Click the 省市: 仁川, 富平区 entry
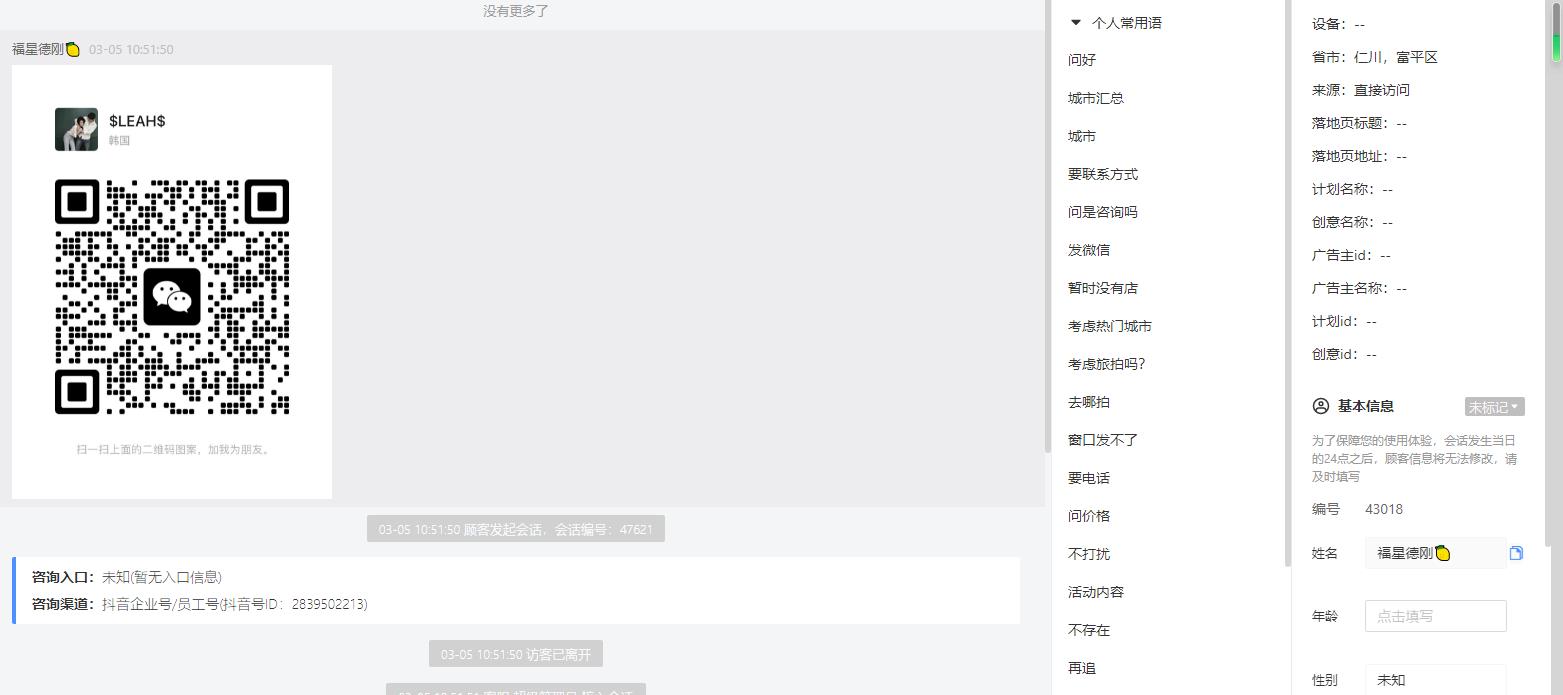 pos(1375,57)
